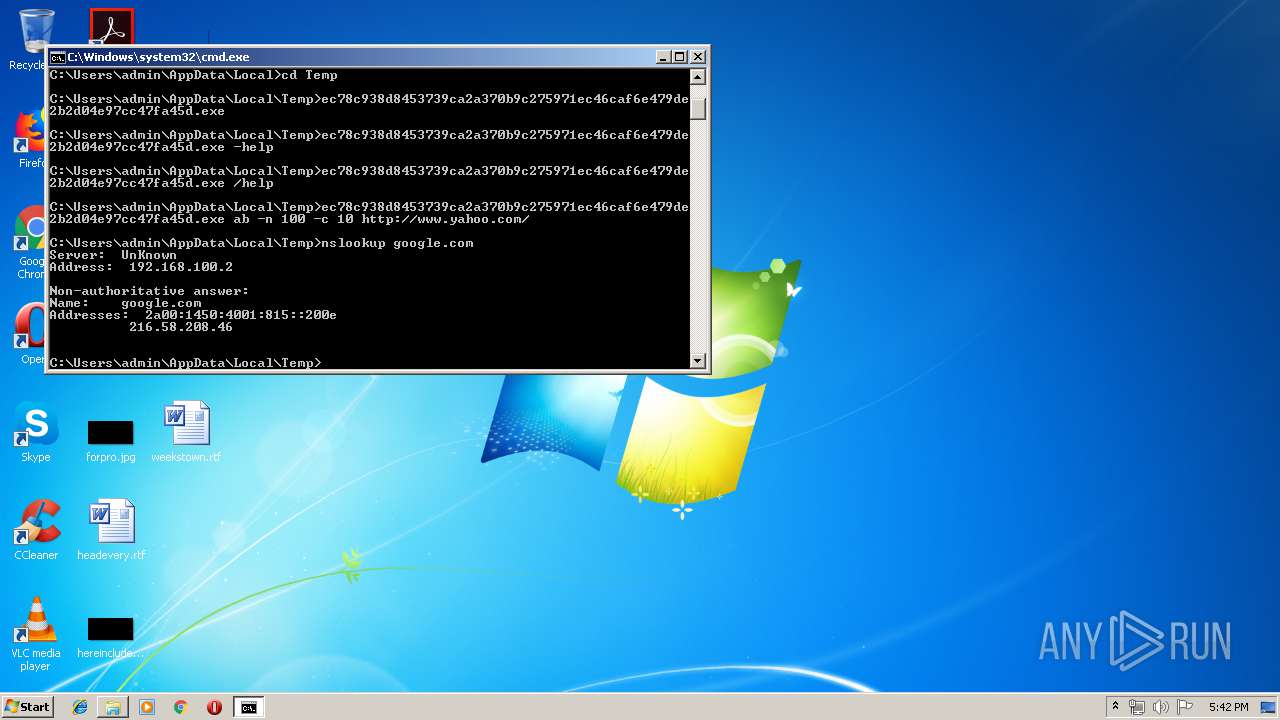Image resolution: width=1280 pixels, height=720 pixels.
Task: Open the network tray icon
Action: tap(1137, 707)
